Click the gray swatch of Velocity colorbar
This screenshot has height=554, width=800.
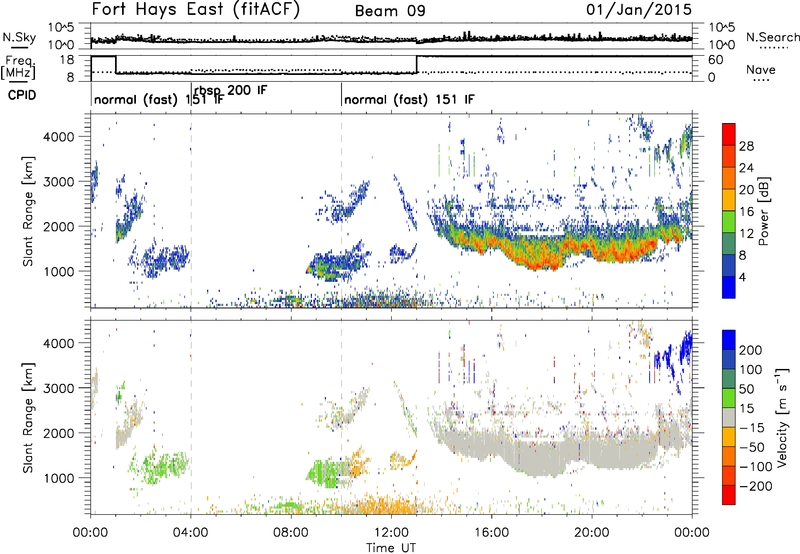coord(729,418)
